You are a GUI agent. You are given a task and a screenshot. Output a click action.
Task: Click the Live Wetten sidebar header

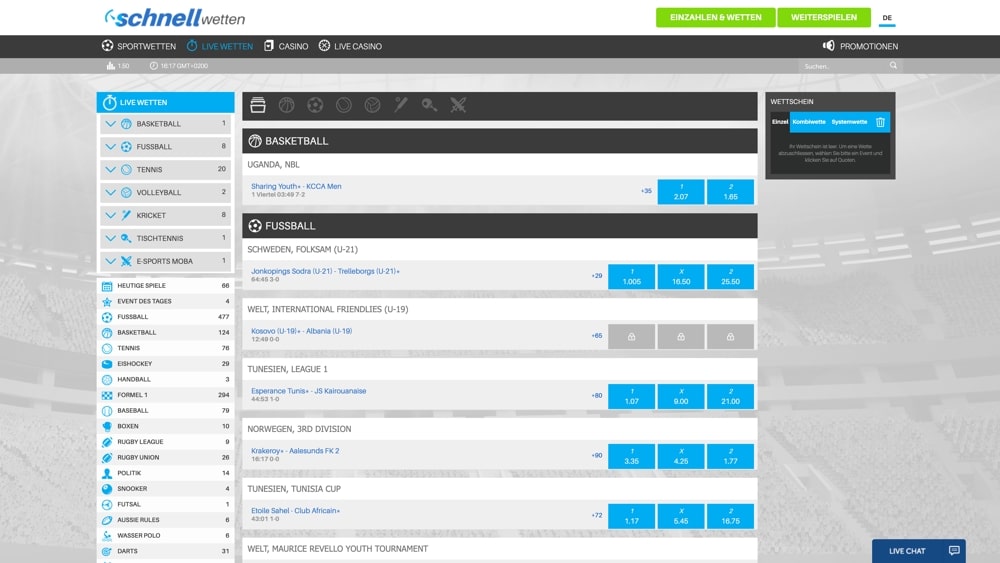165,102
